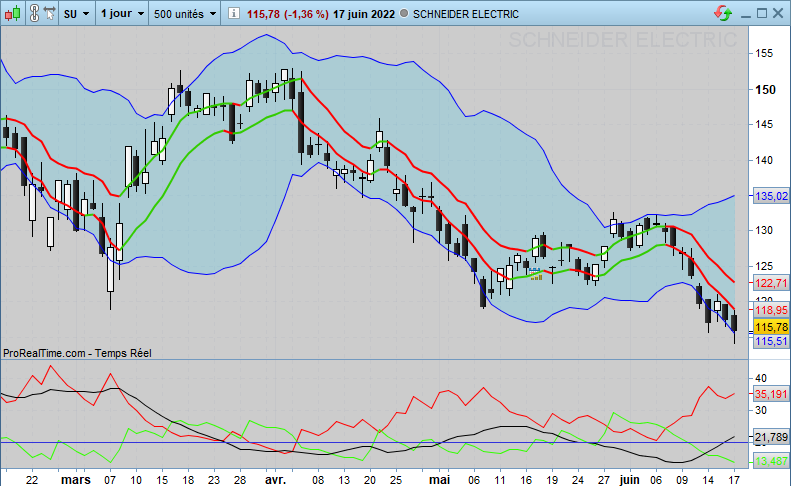The image size is (791, 486).
Task: Click the yellow 115,78 current price label
Action: tap(771, 327)
